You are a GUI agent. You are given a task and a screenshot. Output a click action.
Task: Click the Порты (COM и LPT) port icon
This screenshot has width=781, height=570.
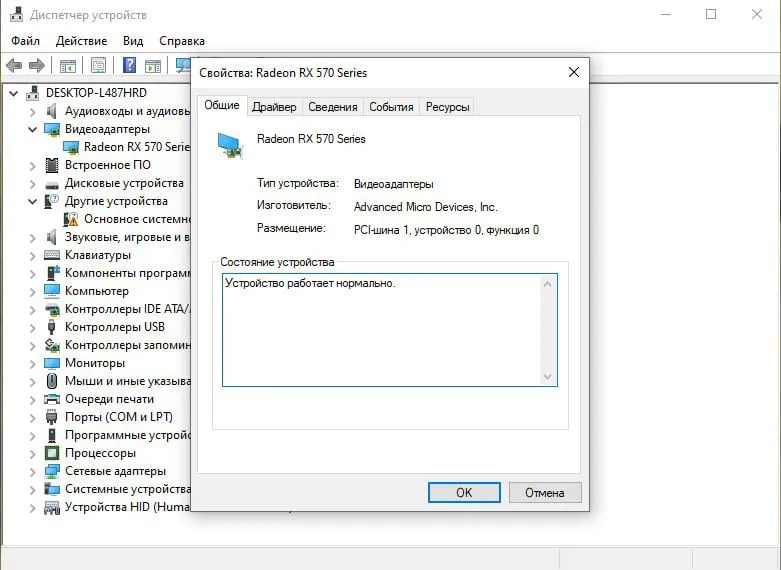pos(51,417)
